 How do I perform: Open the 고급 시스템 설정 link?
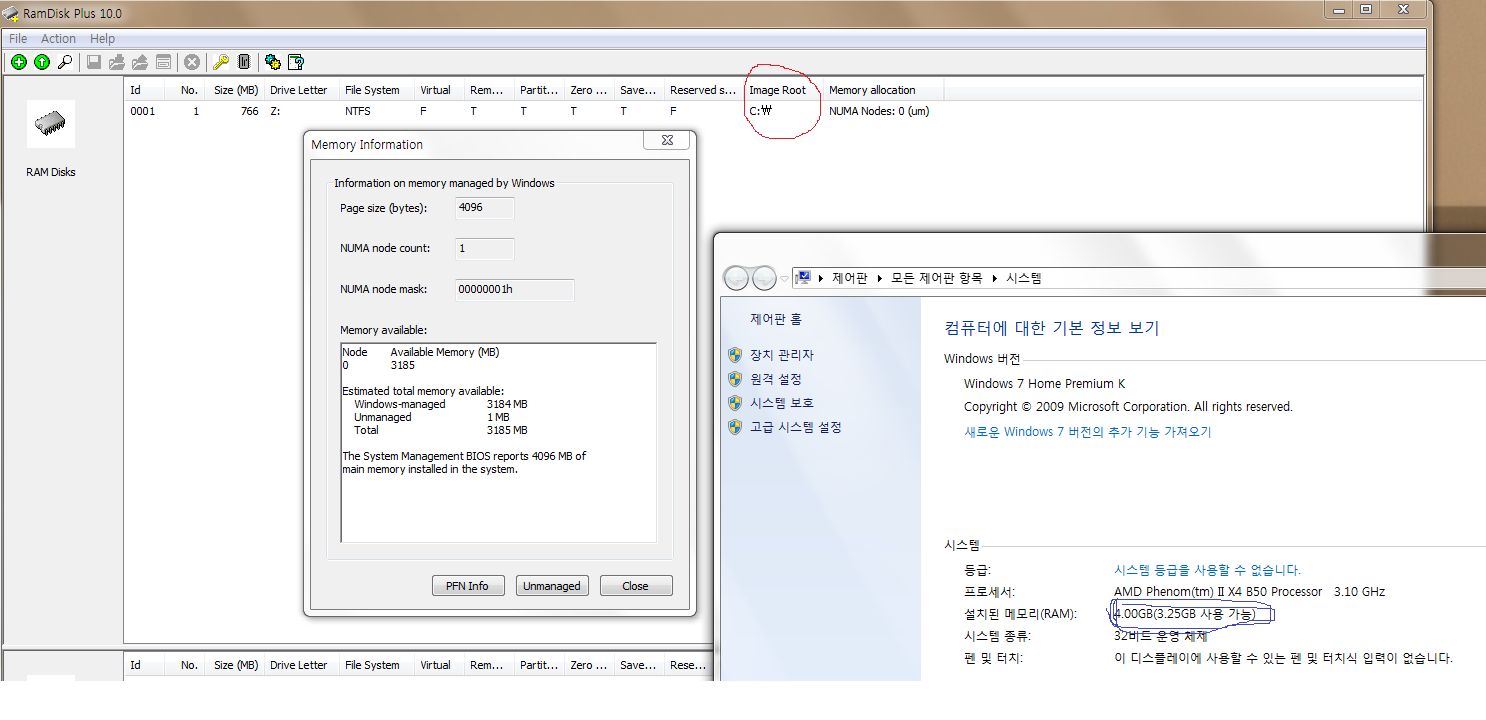[x=796, y=427]
